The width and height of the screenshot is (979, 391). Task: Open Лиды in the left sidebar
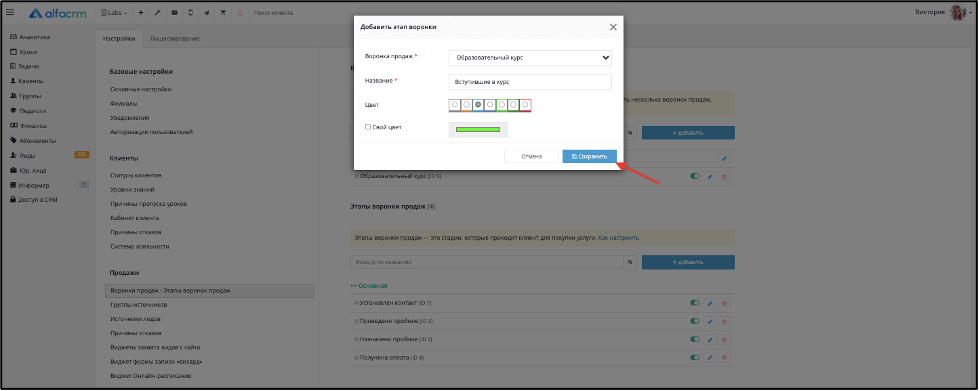(27, 156)
